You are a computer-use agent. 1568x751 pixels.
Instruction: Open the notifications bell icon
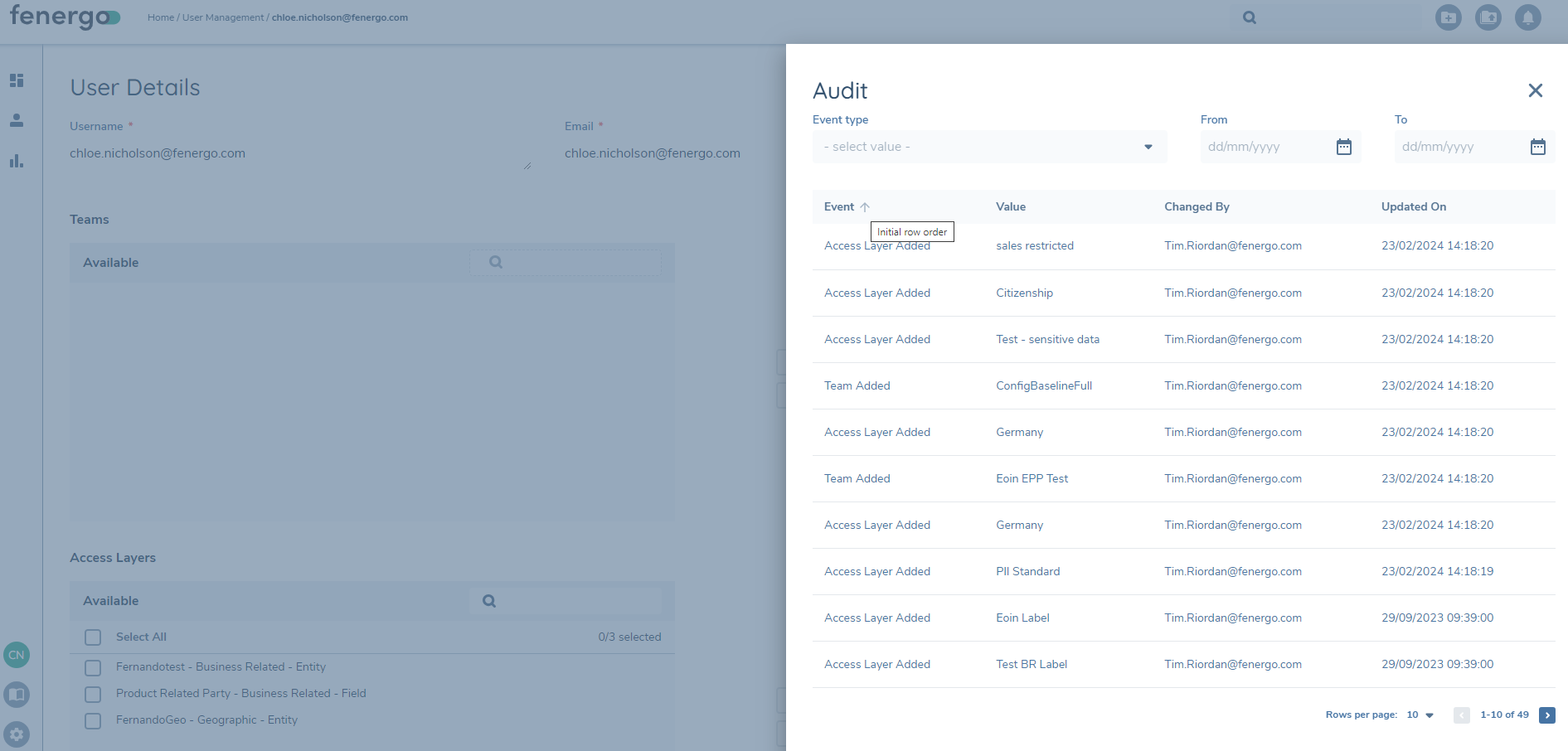[1528, 17]
